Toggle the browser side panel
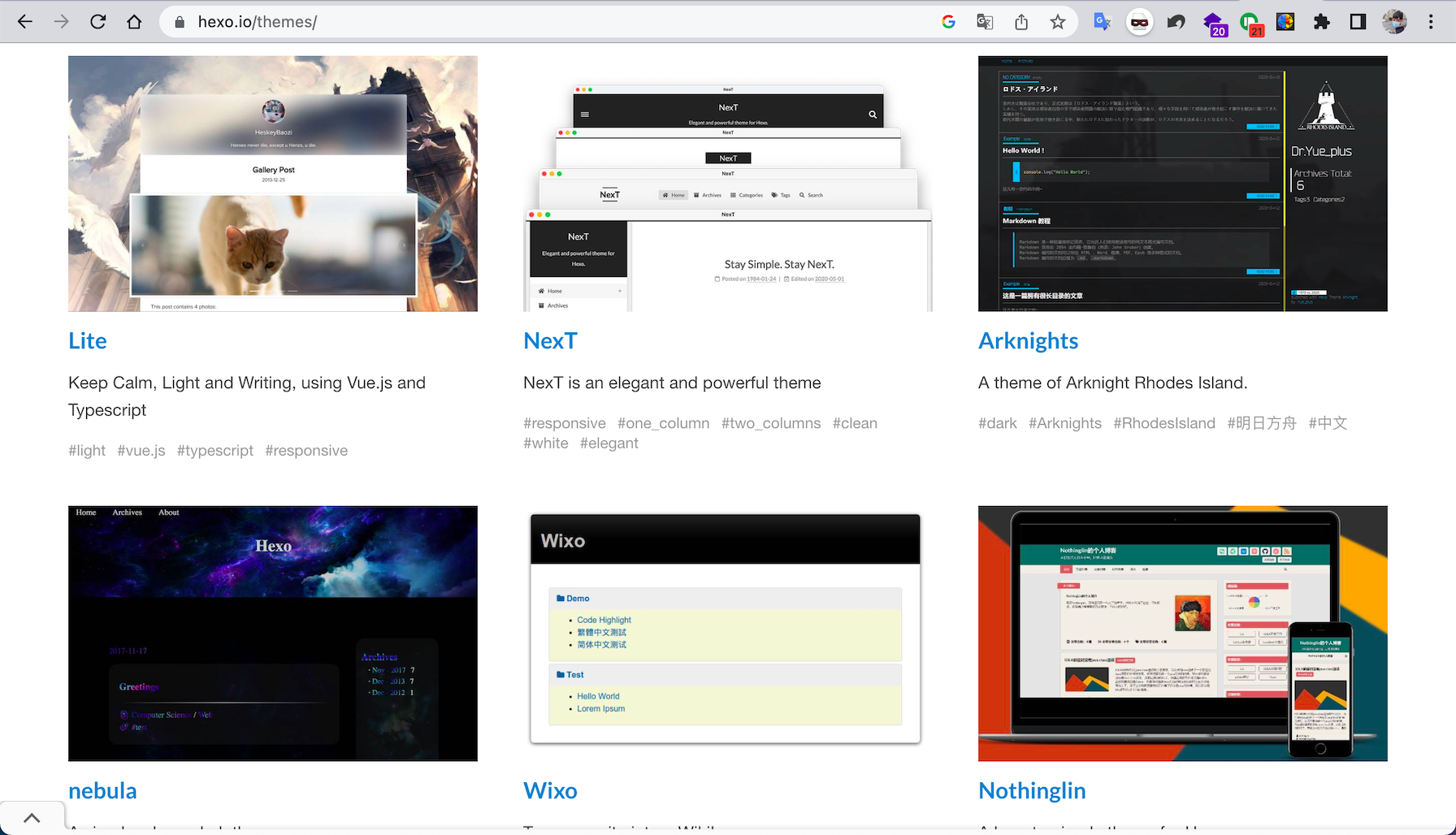The image size is (1456, 835). tap(1358, 22)
